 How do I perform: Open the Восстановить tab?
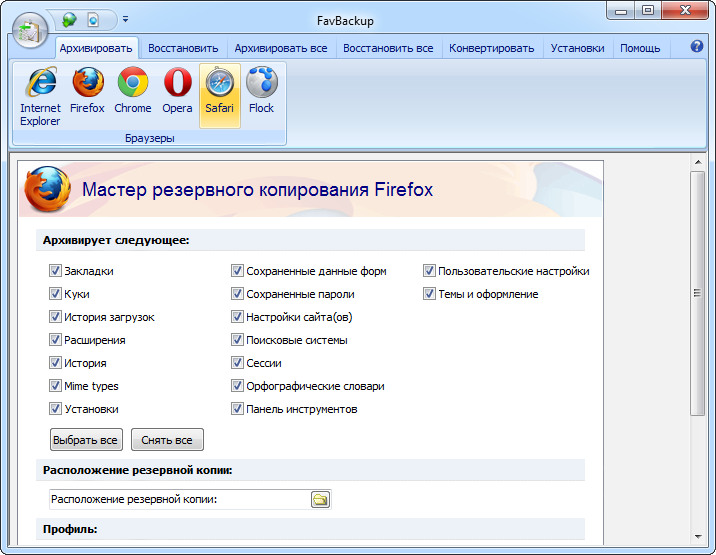coord(183,48)
